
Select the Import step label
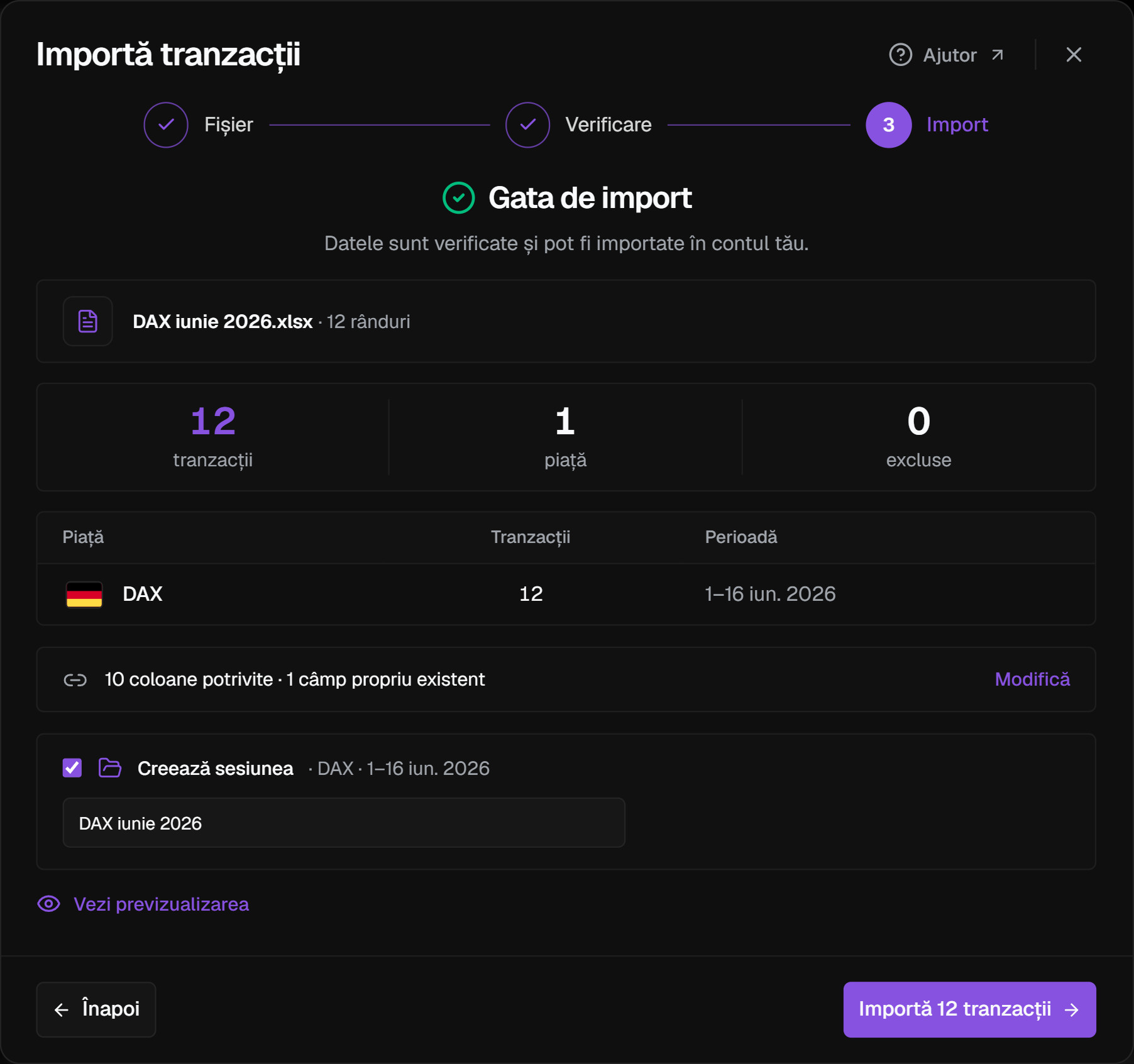957,125
